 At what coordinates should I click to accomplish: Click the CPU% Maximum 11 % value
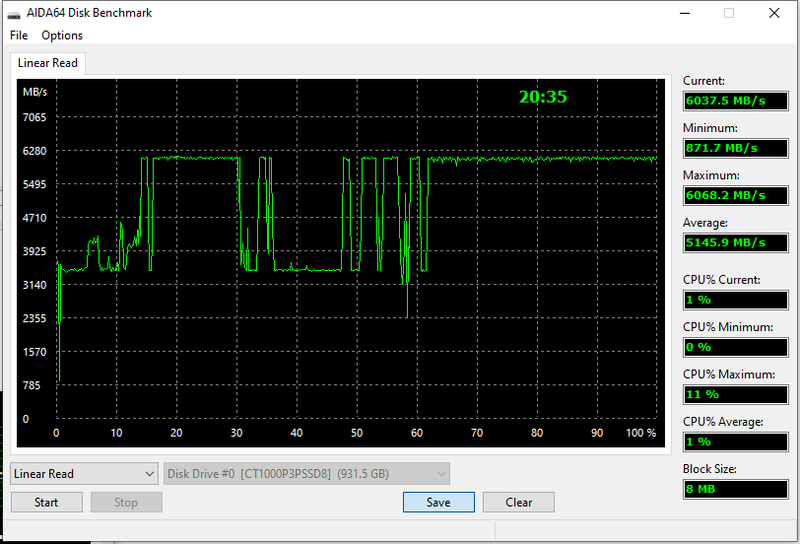tap(736, 394)
